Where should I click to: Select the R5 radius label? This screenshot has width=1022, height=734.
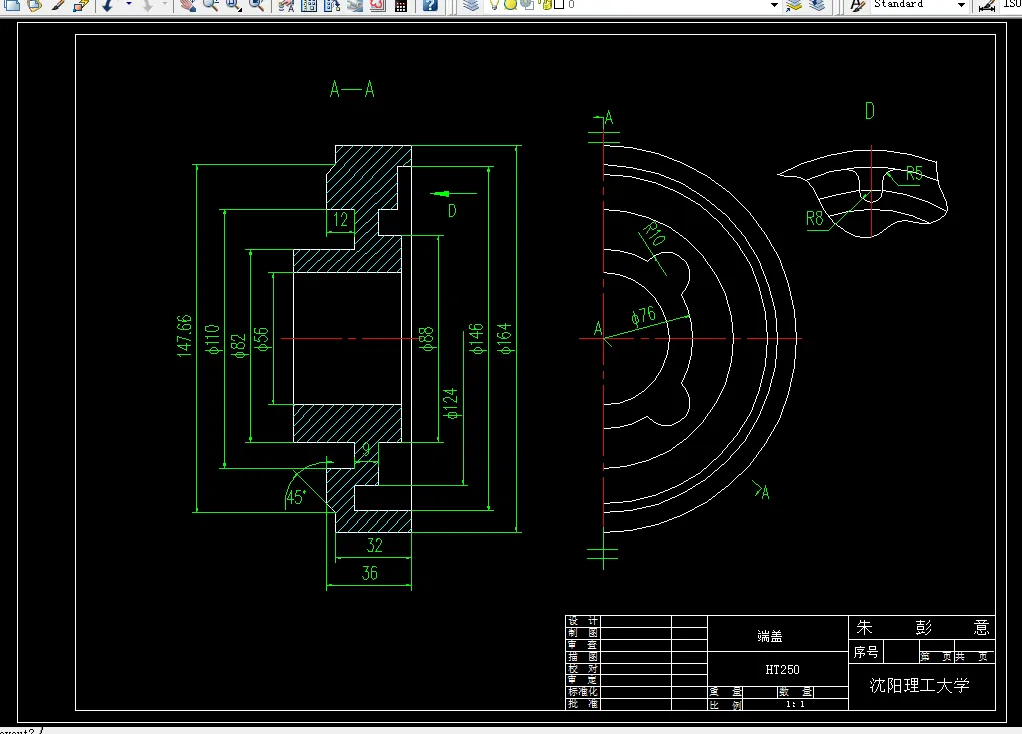[914, 173]
